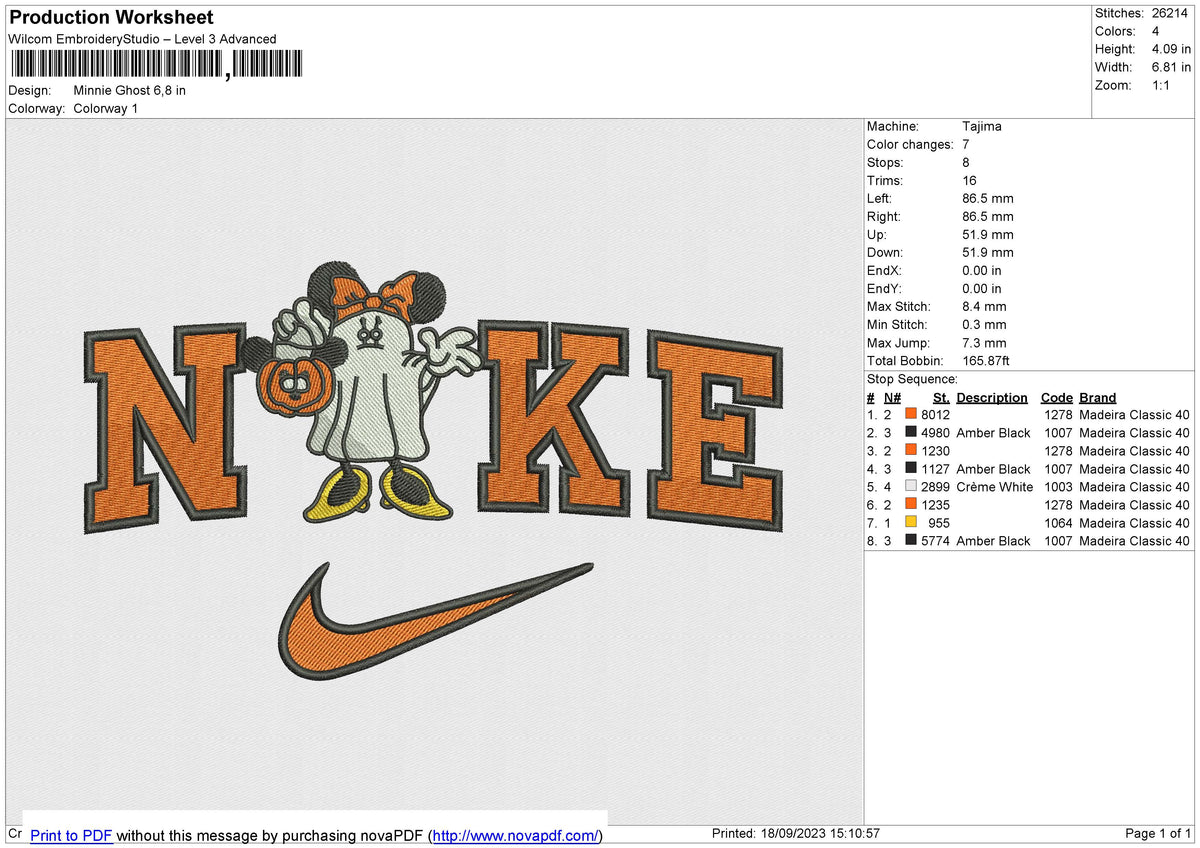Click the thread code 1003
The image size is (1200, 848).
(1058, 487)
